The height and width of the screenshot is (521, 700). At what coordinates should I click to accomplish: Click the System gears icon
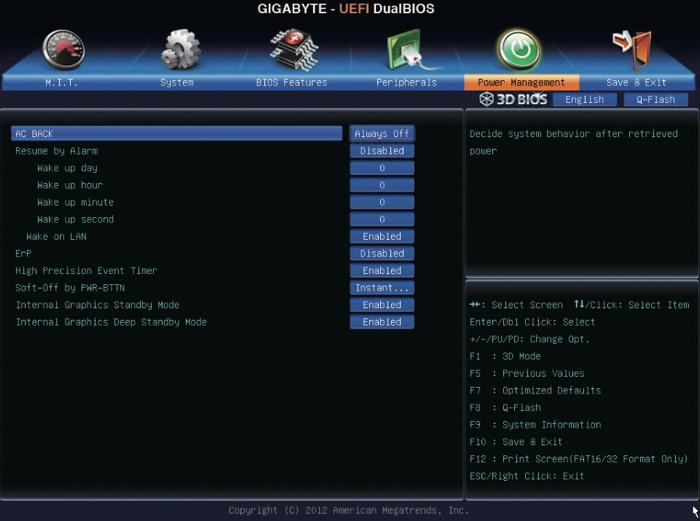pyautogui.click(x=180, y=48)
